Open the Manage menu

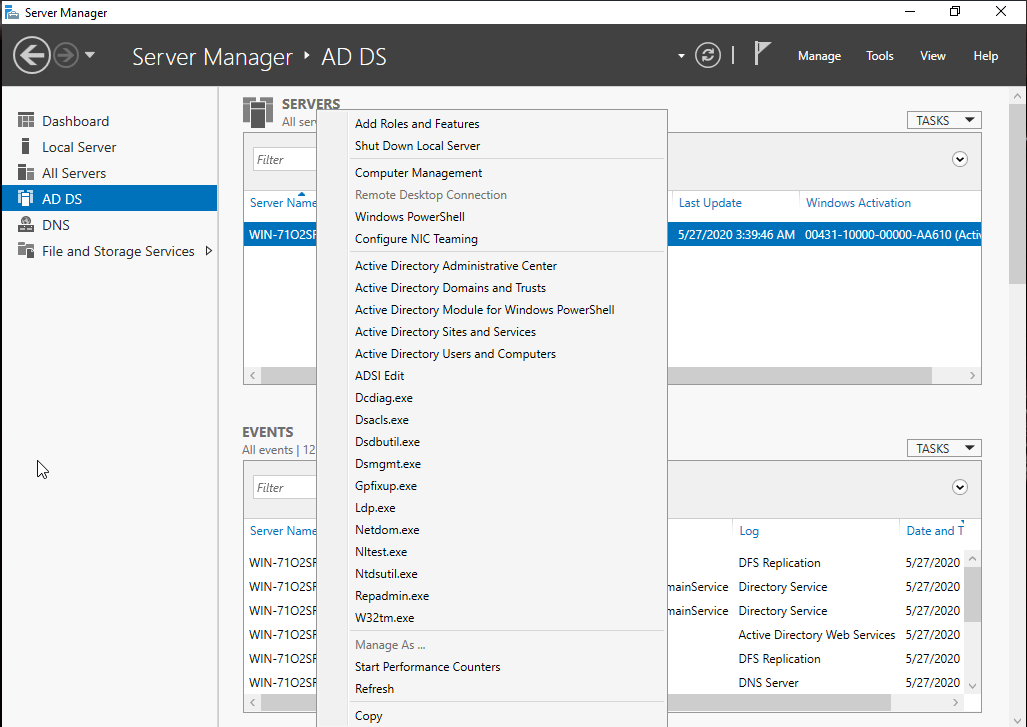pos(819,56)
